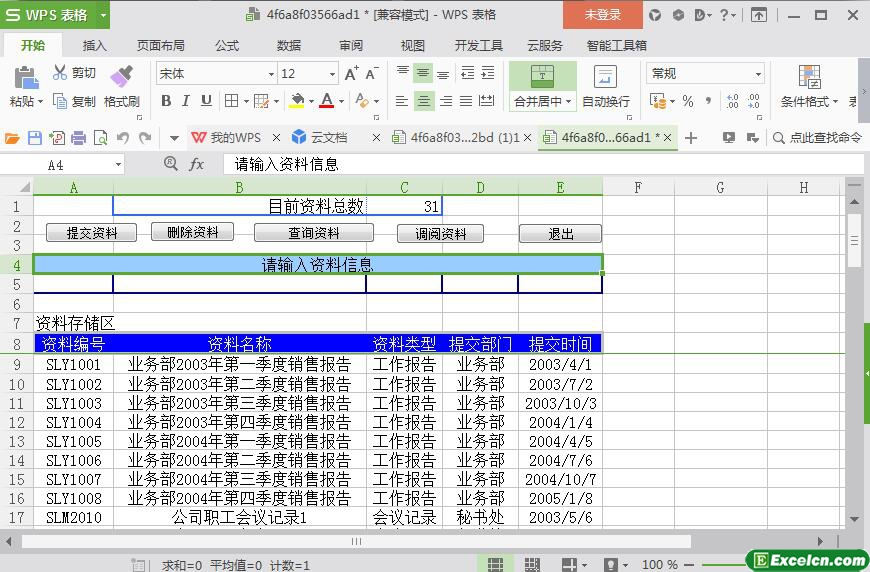Viewport: 870px width, 572px height.
Task: Switch to the 公式 ribbon tab
Action: pyautogui.click(x=227, y=45)
